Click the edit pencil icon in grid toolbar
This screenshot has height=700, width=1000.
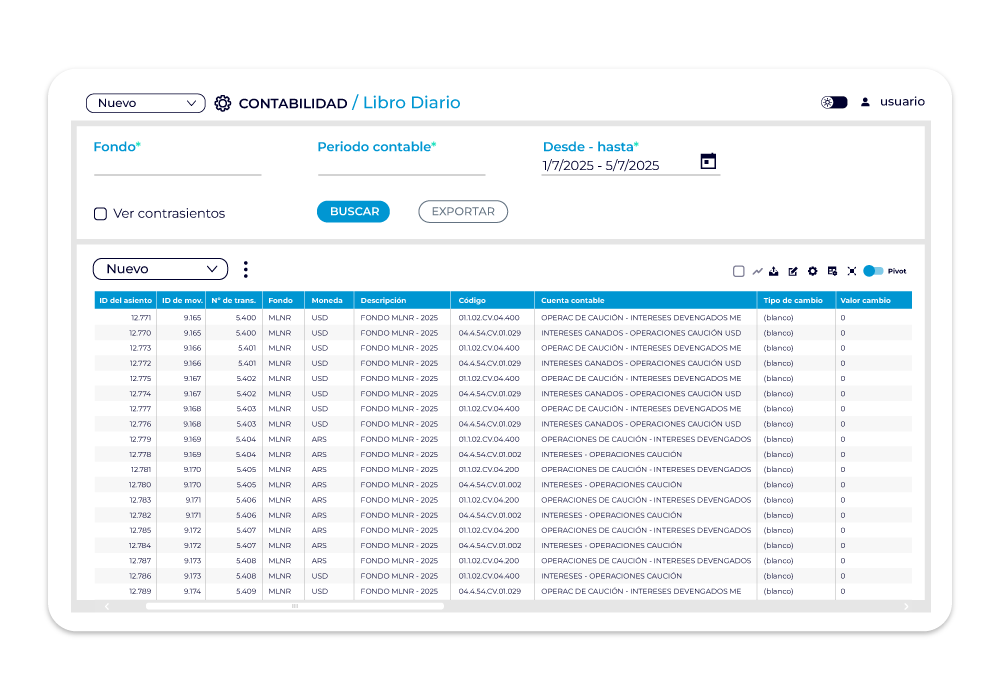(793, 271)
